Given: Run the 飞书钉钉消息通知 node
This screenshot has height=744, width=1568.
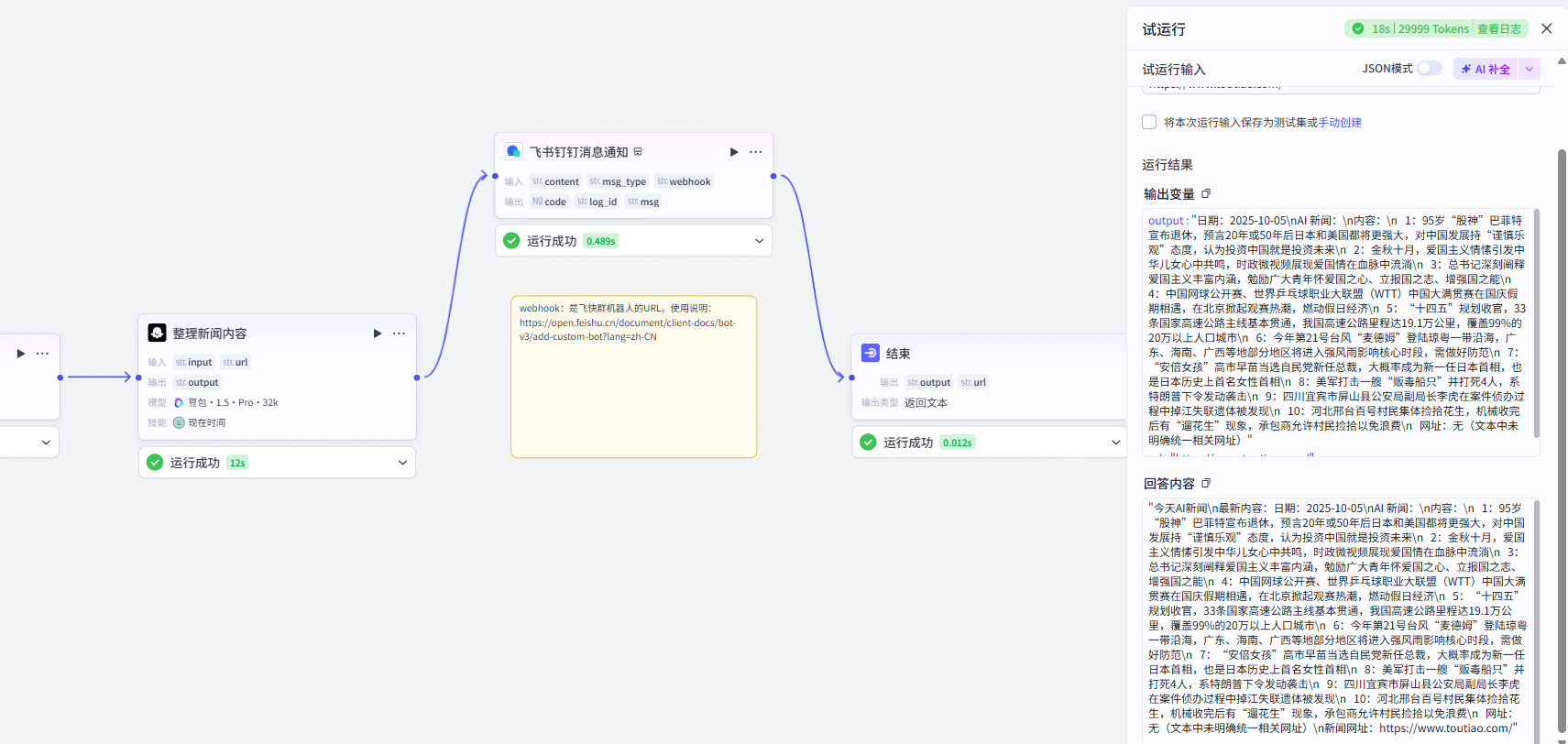Looking at the screenshot, I should [x=734, y=152].
